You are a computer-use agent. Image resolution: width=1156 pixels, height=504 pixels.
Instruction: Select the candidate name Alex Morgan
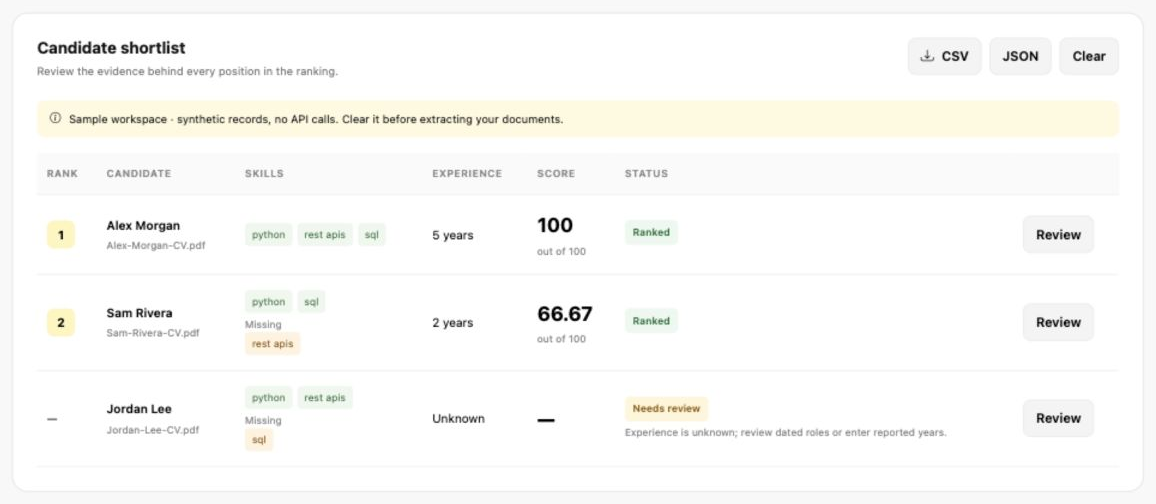[x=143, y=225]
